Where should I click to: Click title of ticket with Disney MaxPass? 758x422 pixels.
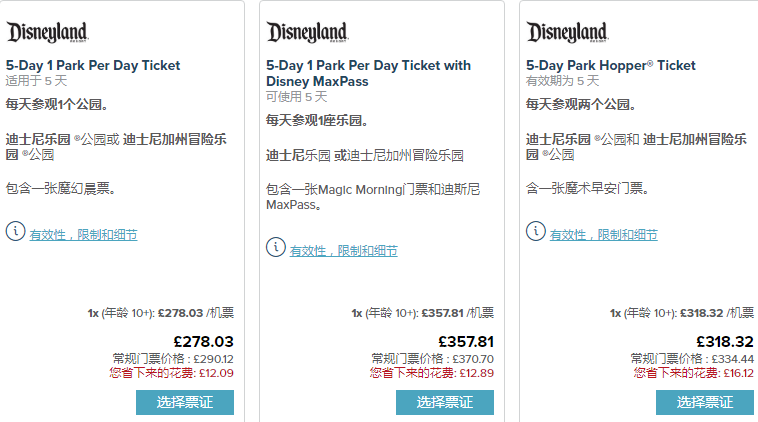click(x=368, y=73)
